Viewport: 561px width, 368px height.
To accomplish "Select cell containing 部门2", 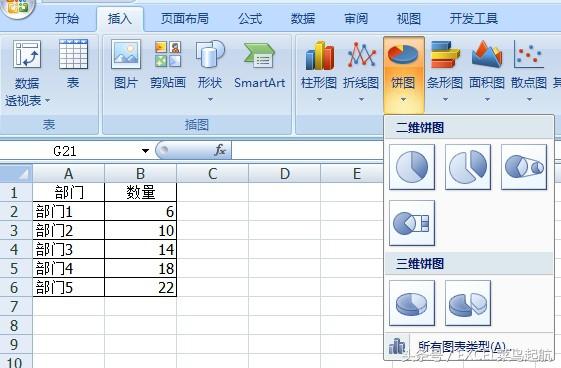I will tap(68, 231).
